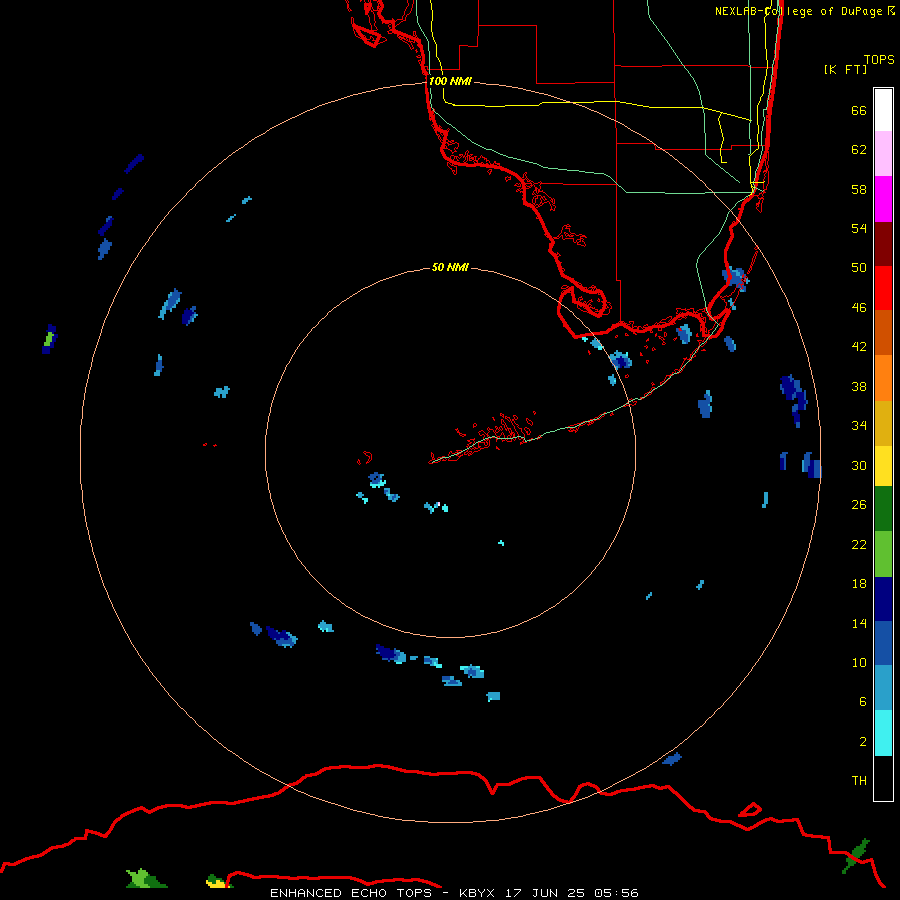Click the white swatch in the tops legend
The height and width of the screenshot is (900, 900).
coord(883,110)
